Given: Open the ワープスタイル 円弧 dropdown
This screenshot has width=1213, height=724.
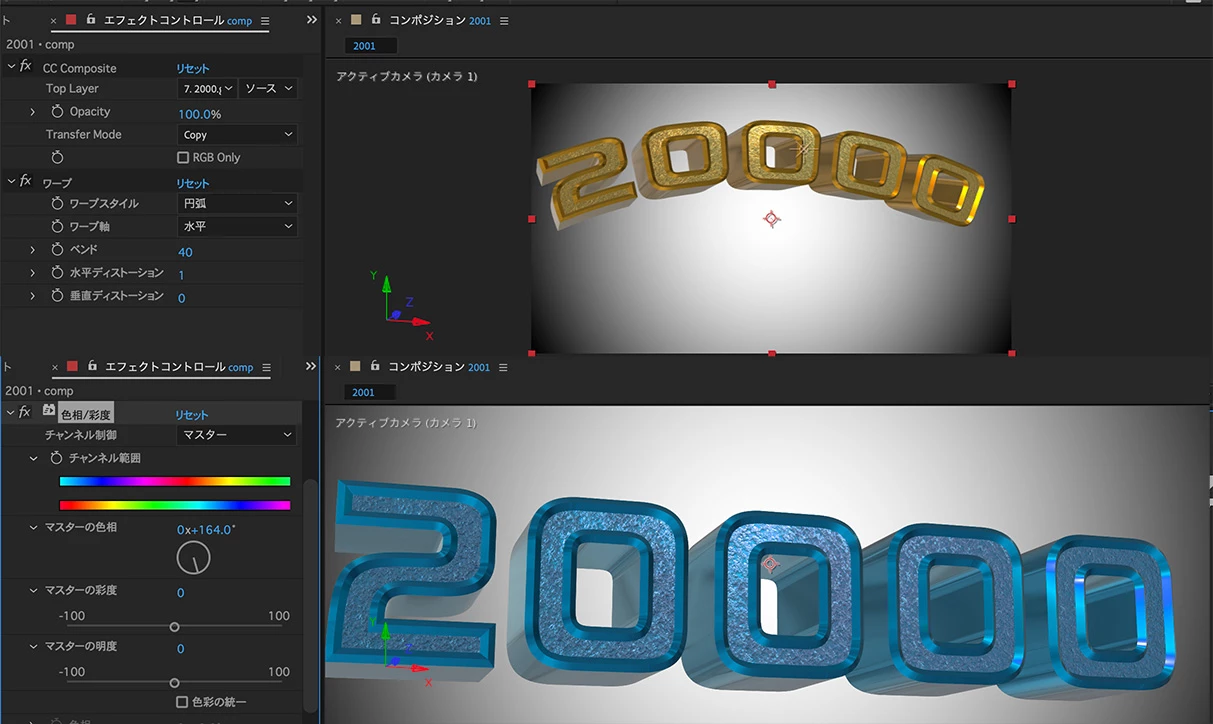Looking at the screenshot, I should pyautogui.click(x=238, y=203).
